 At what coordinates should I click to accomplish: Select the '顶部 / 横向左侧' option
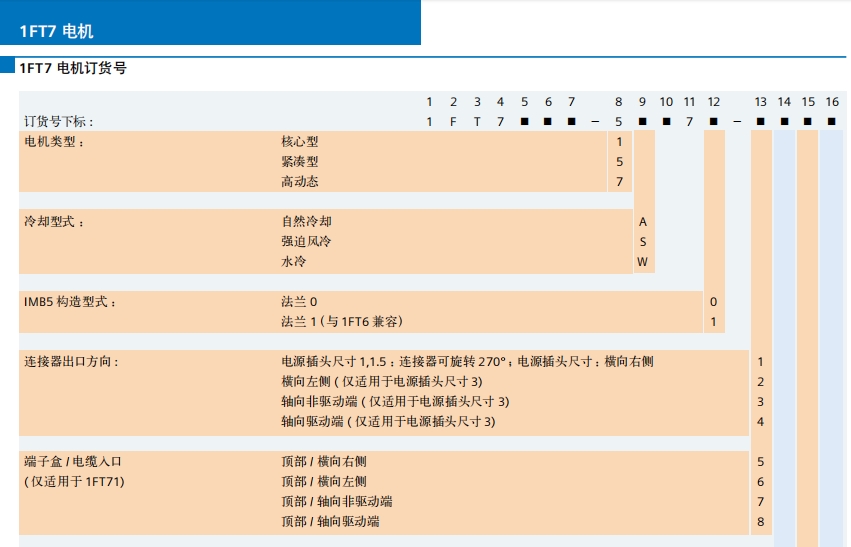[324, 482]
